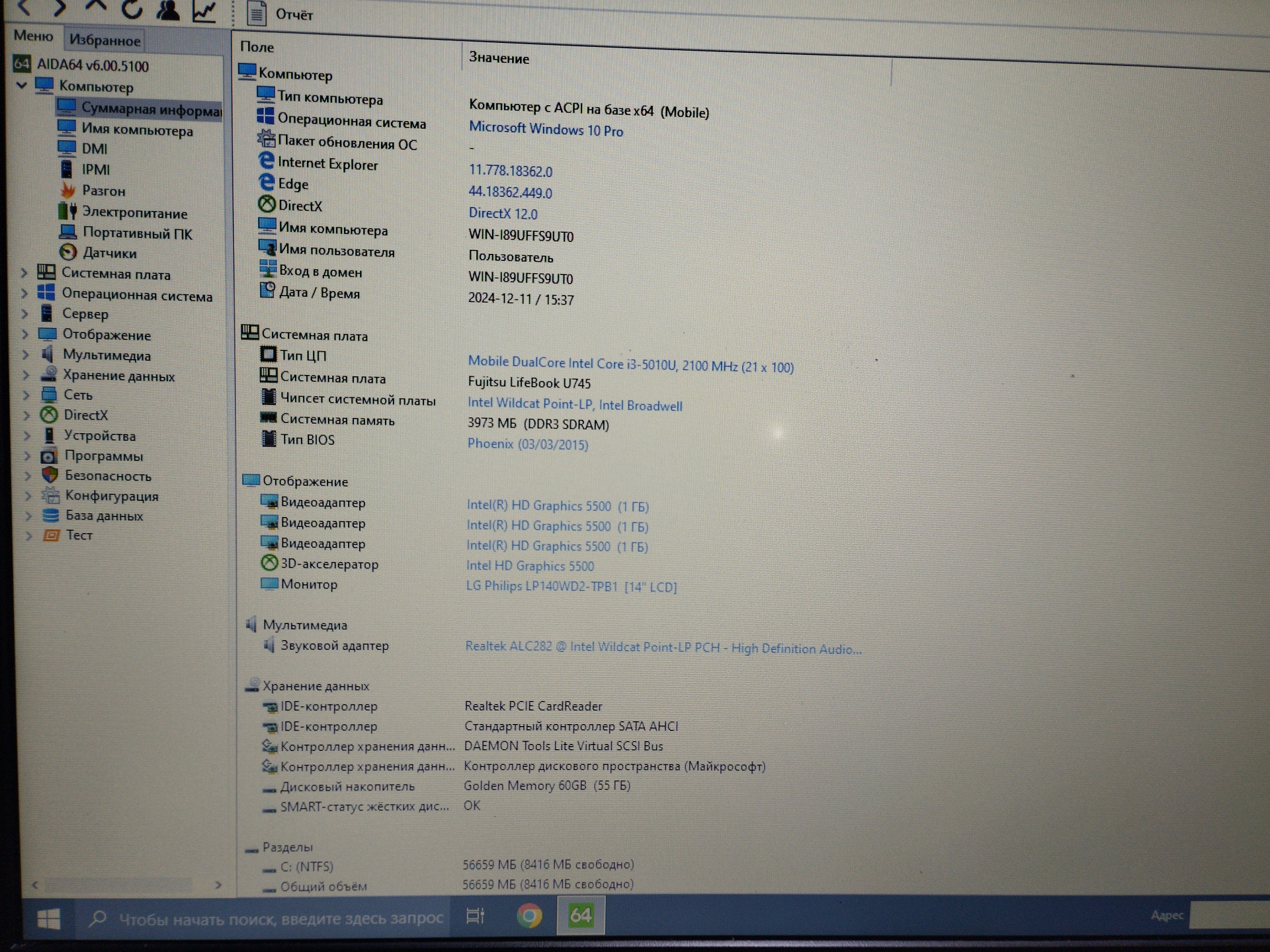Expand the DirectX tree node
The width and height of the screenshot is (1270, 952).
coord(27,415)
